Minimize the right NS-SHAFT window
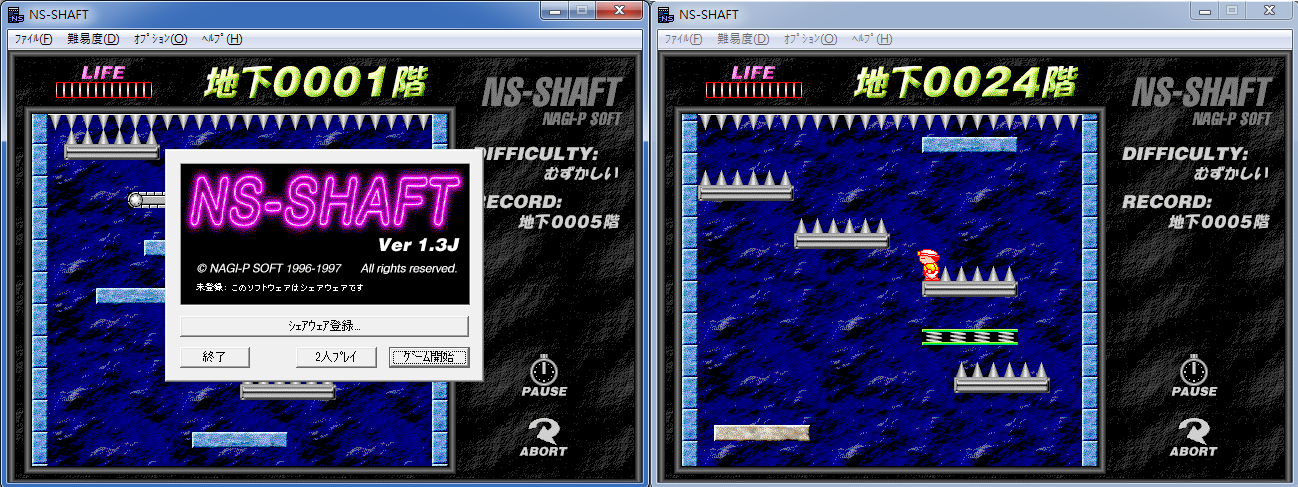 (x=1205, y=10)
